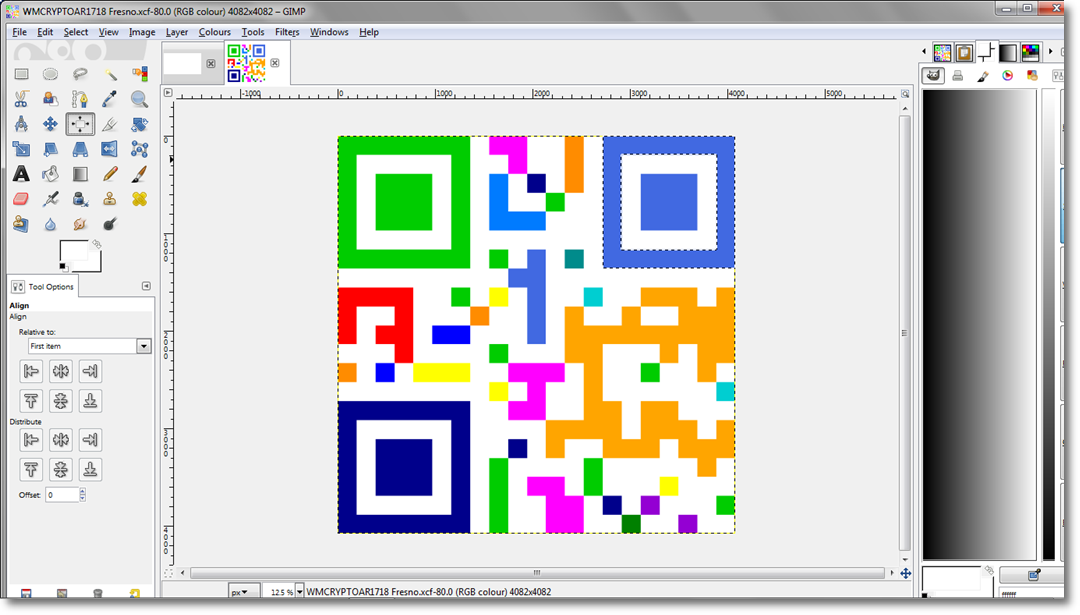The image size is (1080, 615).
Task: Click the foreground colour swatch in toolbox
Action: [73, 251]
